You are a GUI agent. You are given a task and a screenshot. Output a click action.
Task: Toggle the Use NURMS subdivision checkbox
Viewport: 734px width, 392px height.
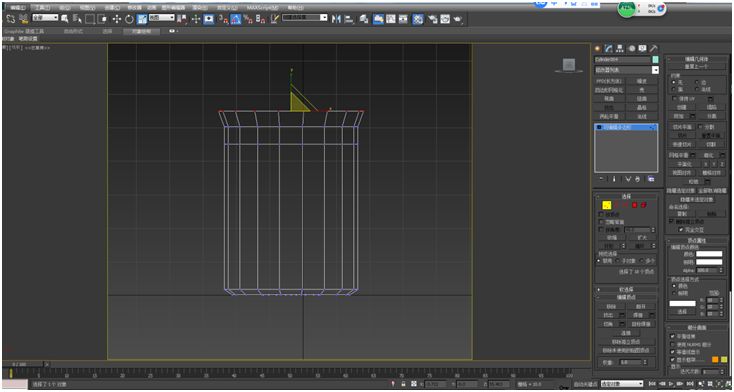click(x=673, y=344)
